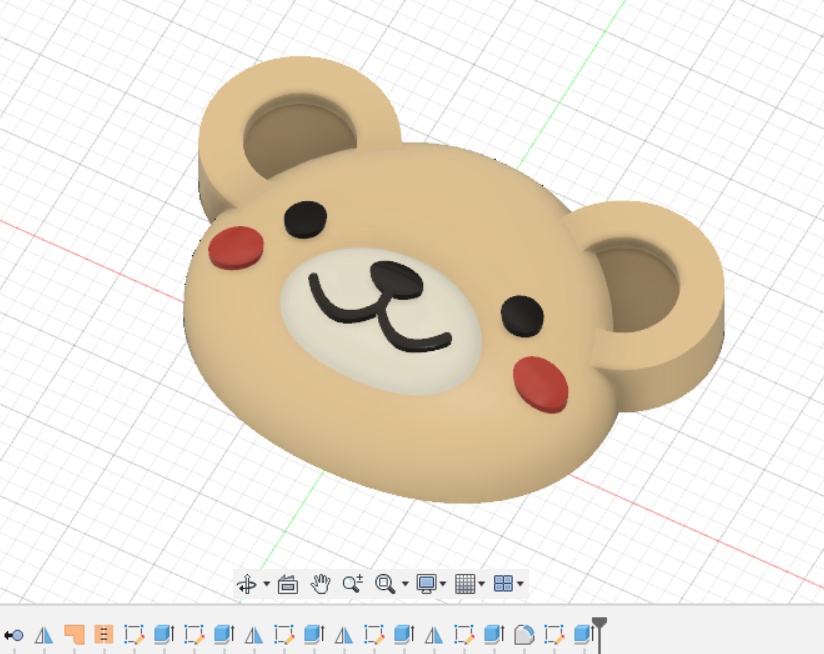Select the fifth extrude feature in timeline
824x654 pixels.
[493, 635]
